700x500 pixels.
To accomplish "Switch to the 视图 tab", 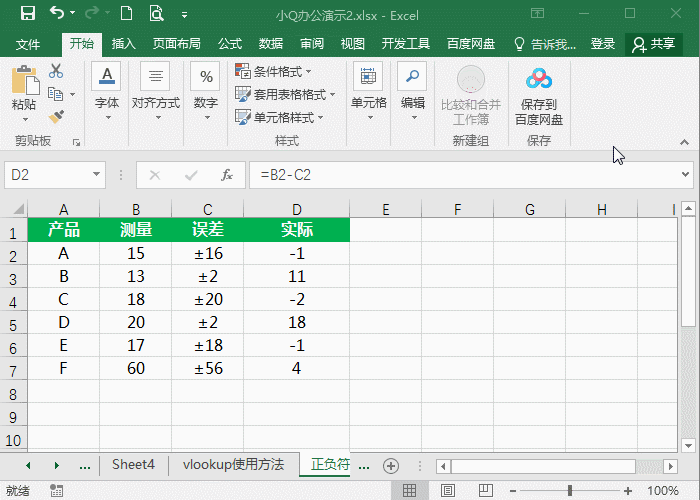I will (353, 44).
